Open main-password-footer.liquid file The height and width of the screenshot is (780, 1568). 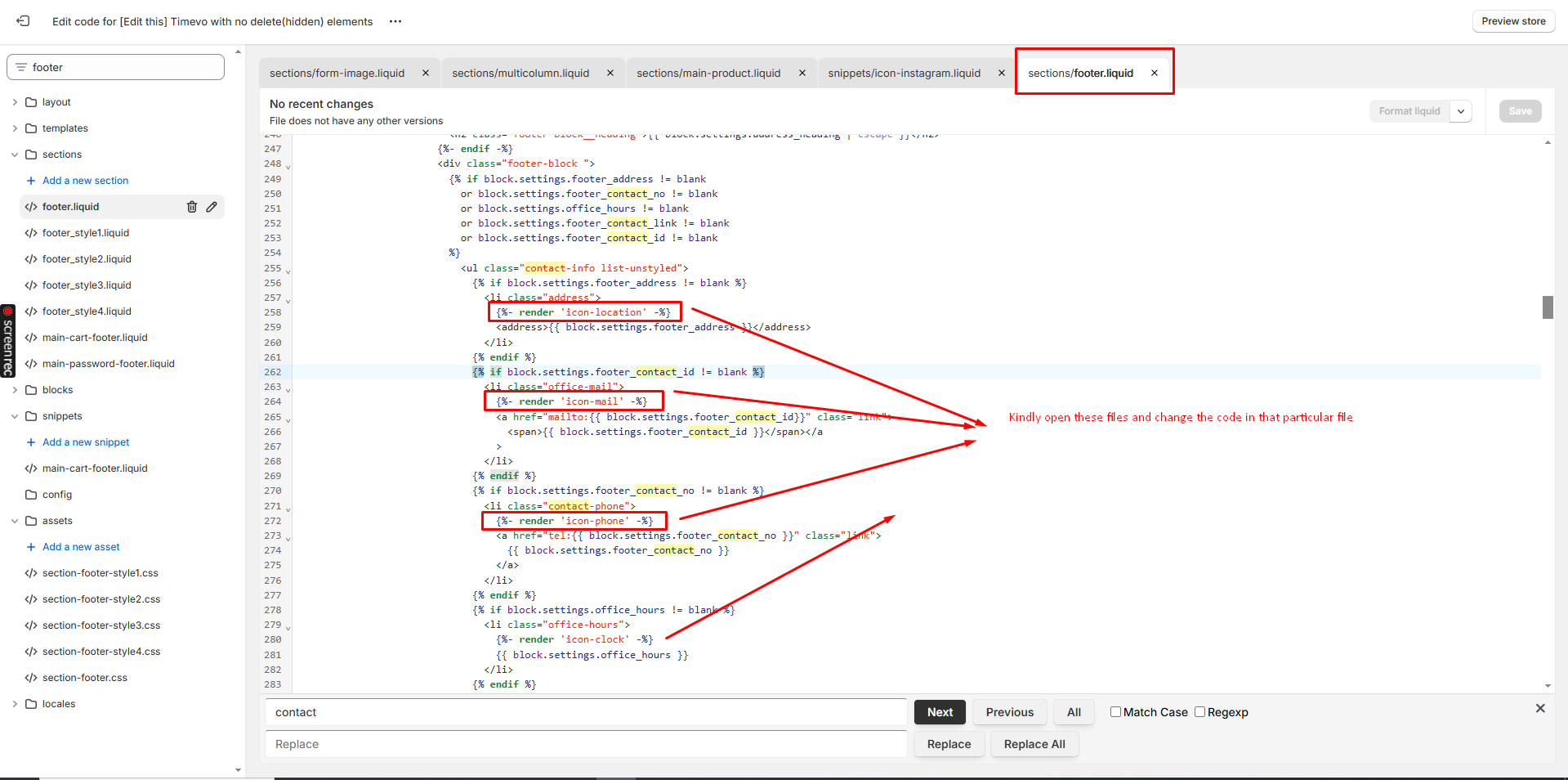point(108,364)
